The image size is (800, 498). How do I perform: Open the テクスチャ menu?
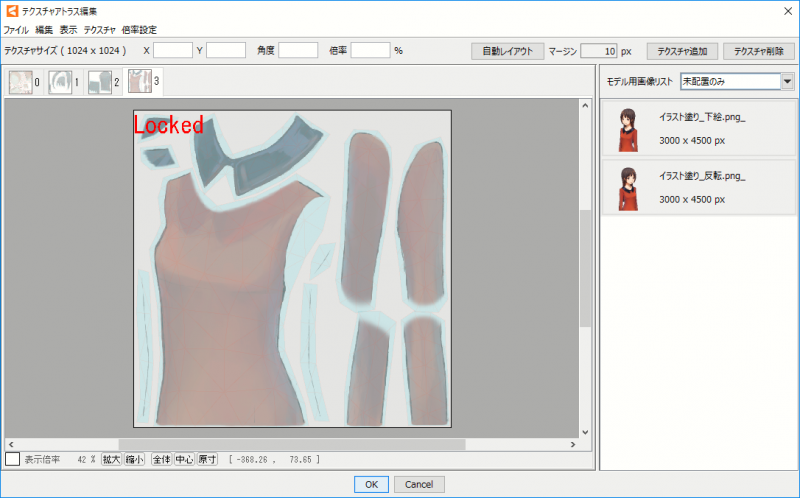100,30
